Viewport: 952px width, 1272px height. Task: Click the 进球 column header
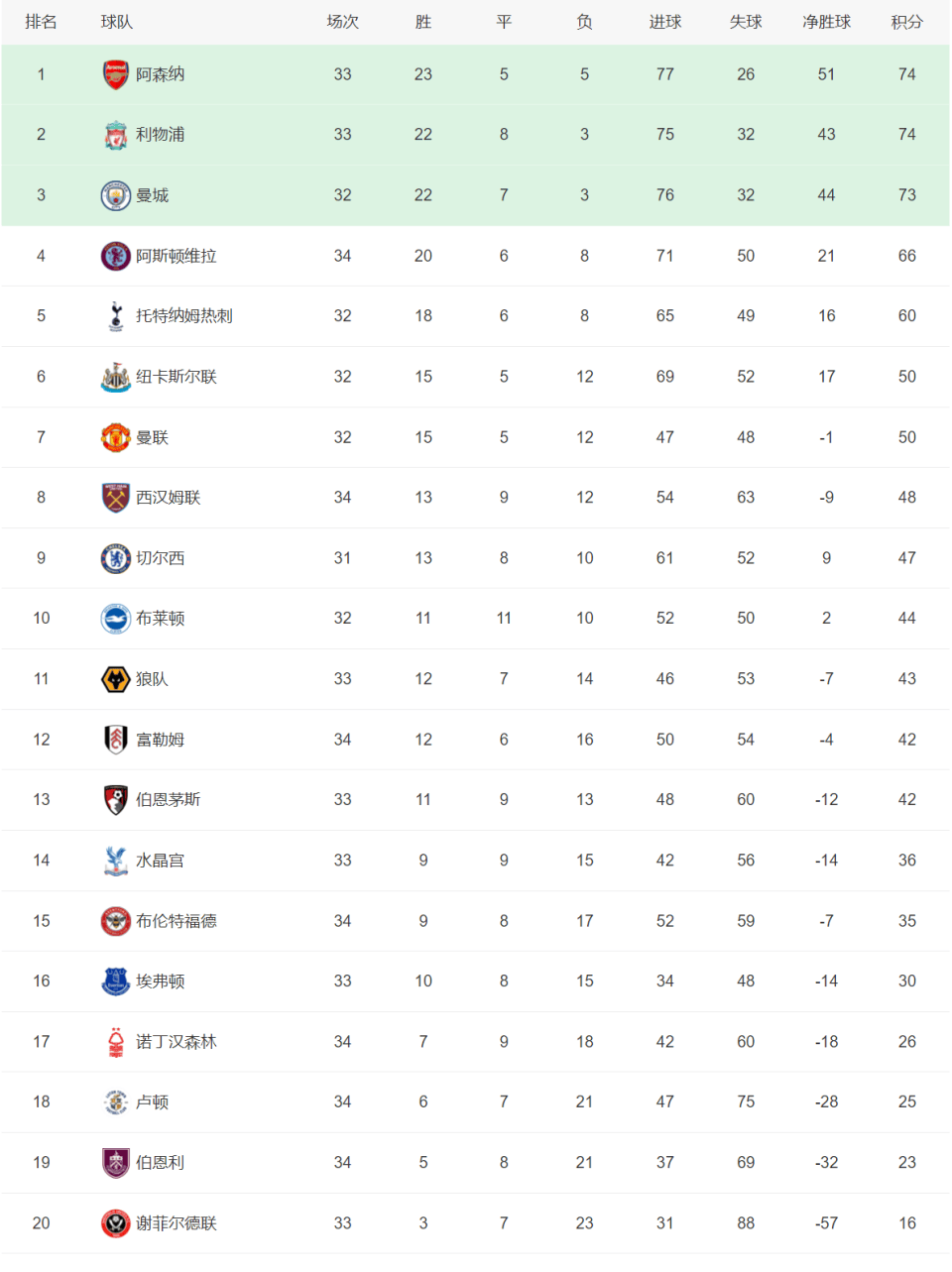[664, 22]
